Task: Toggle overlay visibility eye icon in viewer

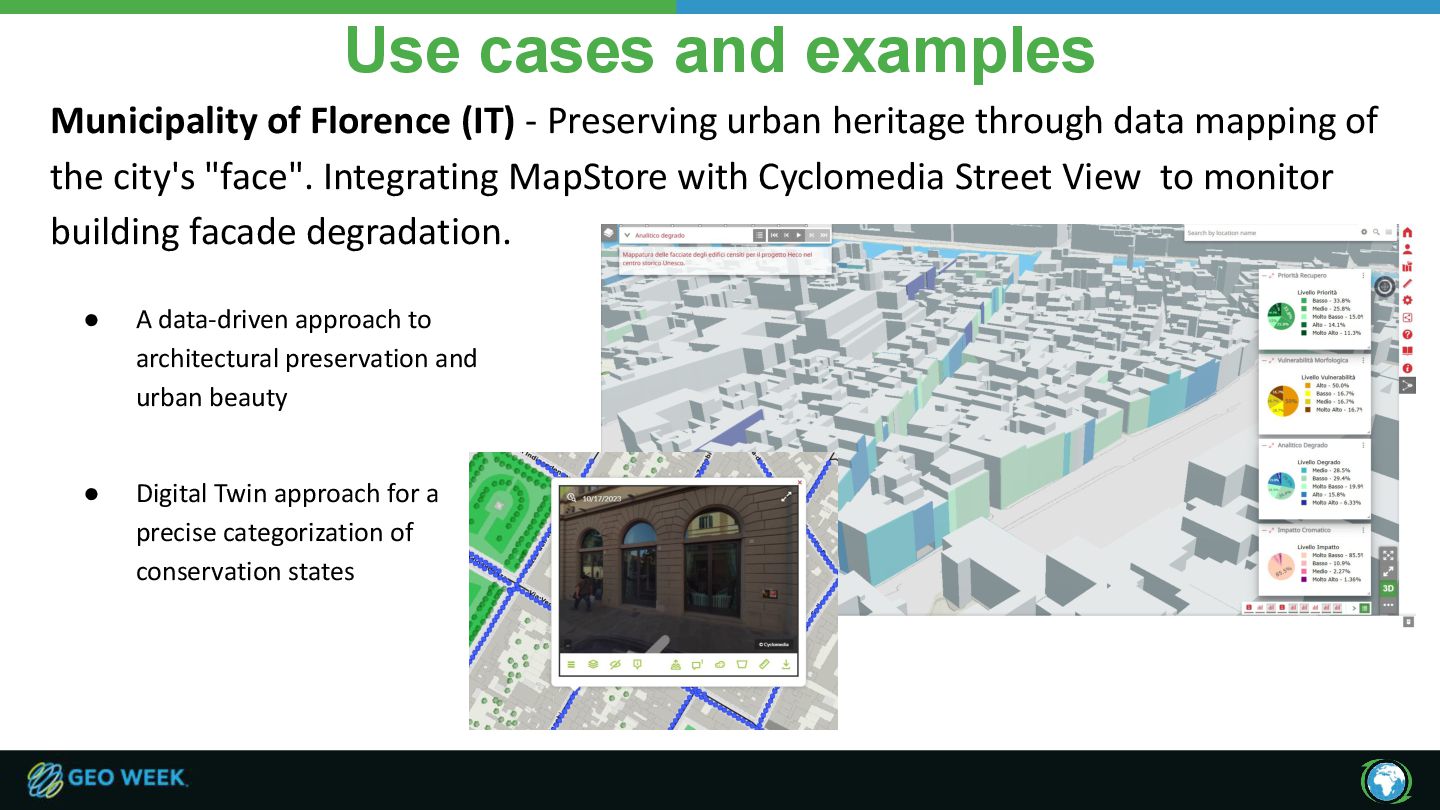Action: 615,665
